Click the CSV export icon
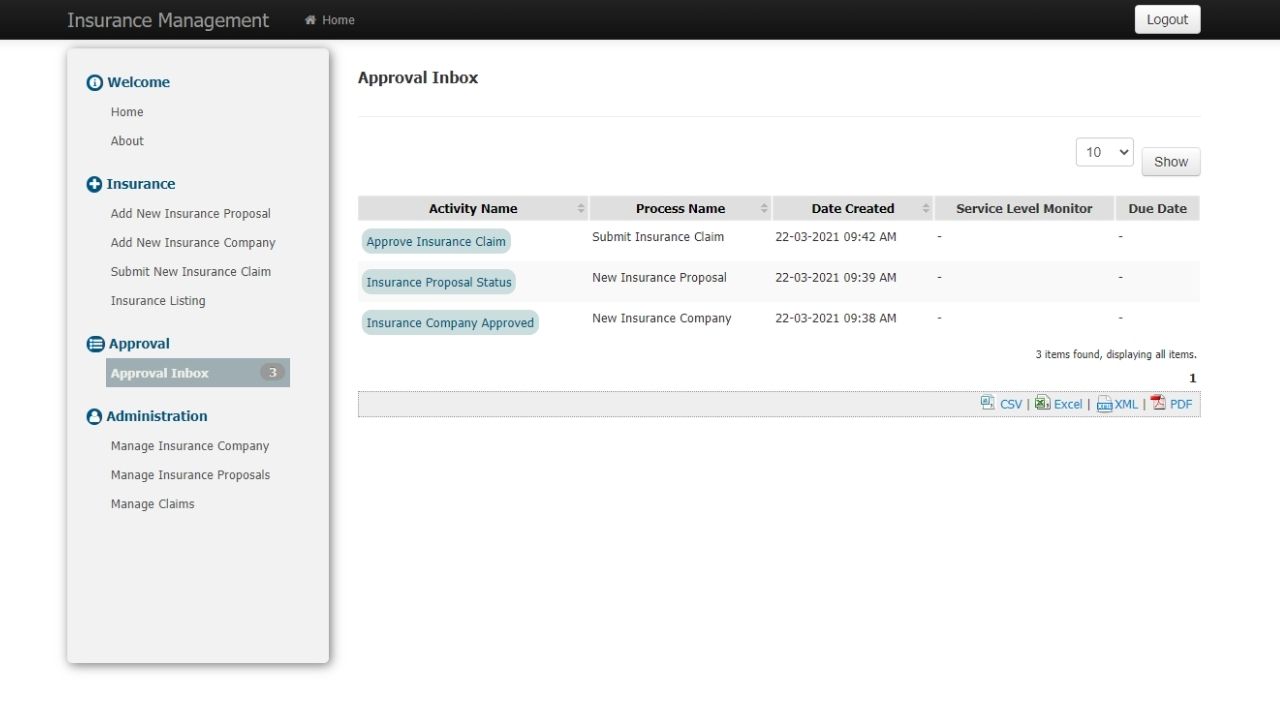The height and width of the screenshot is (720, 1280). (x=988, y=403)
